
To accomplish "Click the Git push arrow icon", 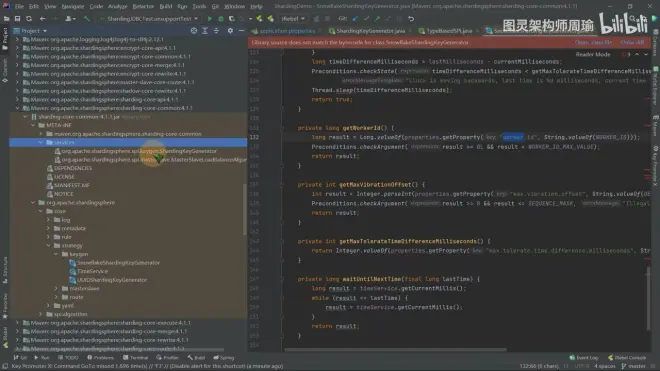I will pos(377,19).
